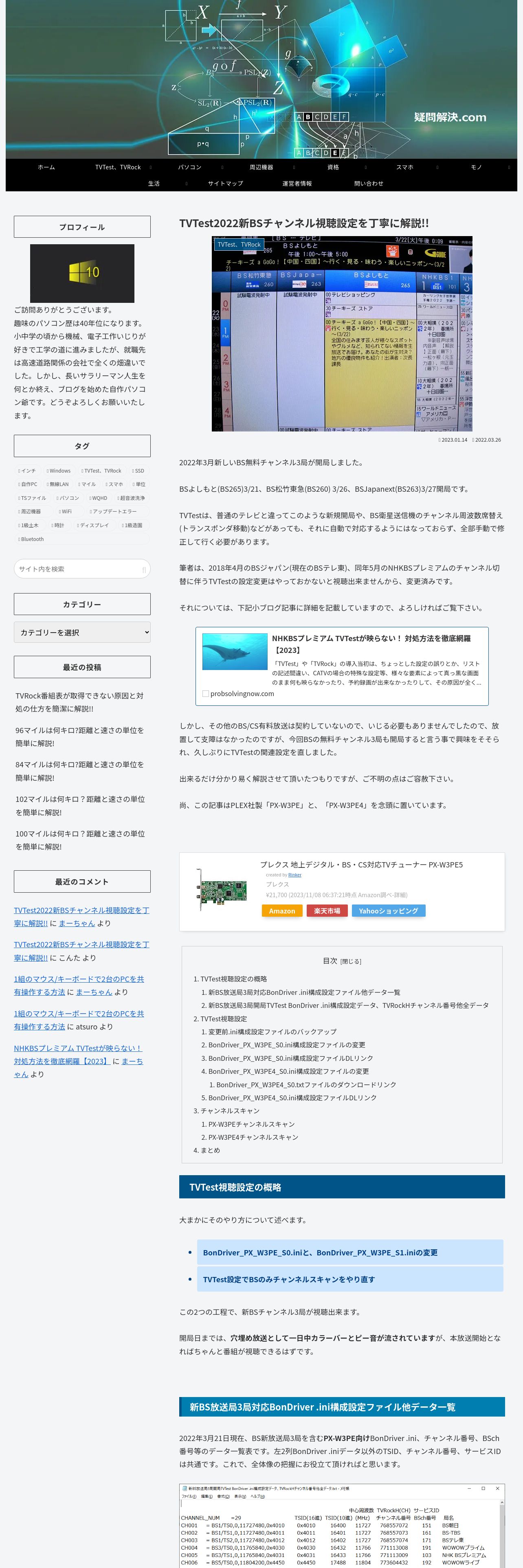Screen dimensions: 523x1568
Task: Open サイトマップ in the navigation
Action: (x=225, y=183)
